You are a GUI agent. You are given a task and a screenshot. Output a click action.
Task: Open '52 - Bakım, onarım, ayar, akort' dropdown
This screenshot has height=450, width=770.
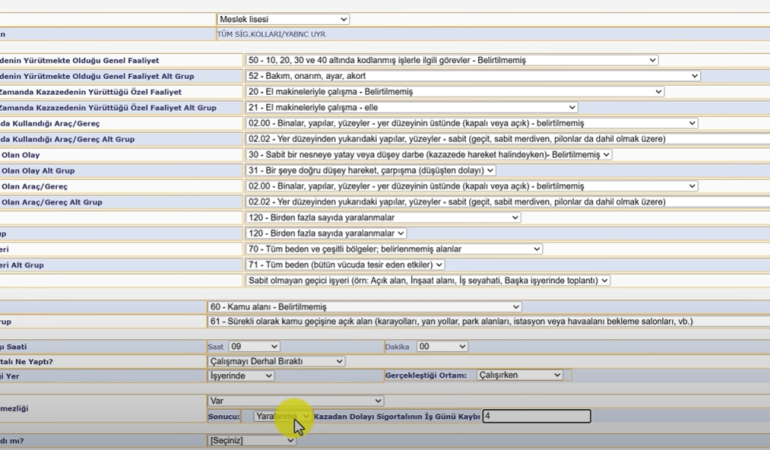click(472, 76)
